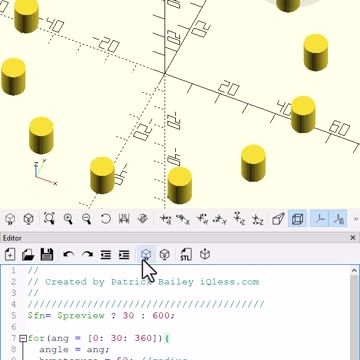Zoom in using the magnifier plus icon
Screen dimensions: 360x360
coord(68,219)
